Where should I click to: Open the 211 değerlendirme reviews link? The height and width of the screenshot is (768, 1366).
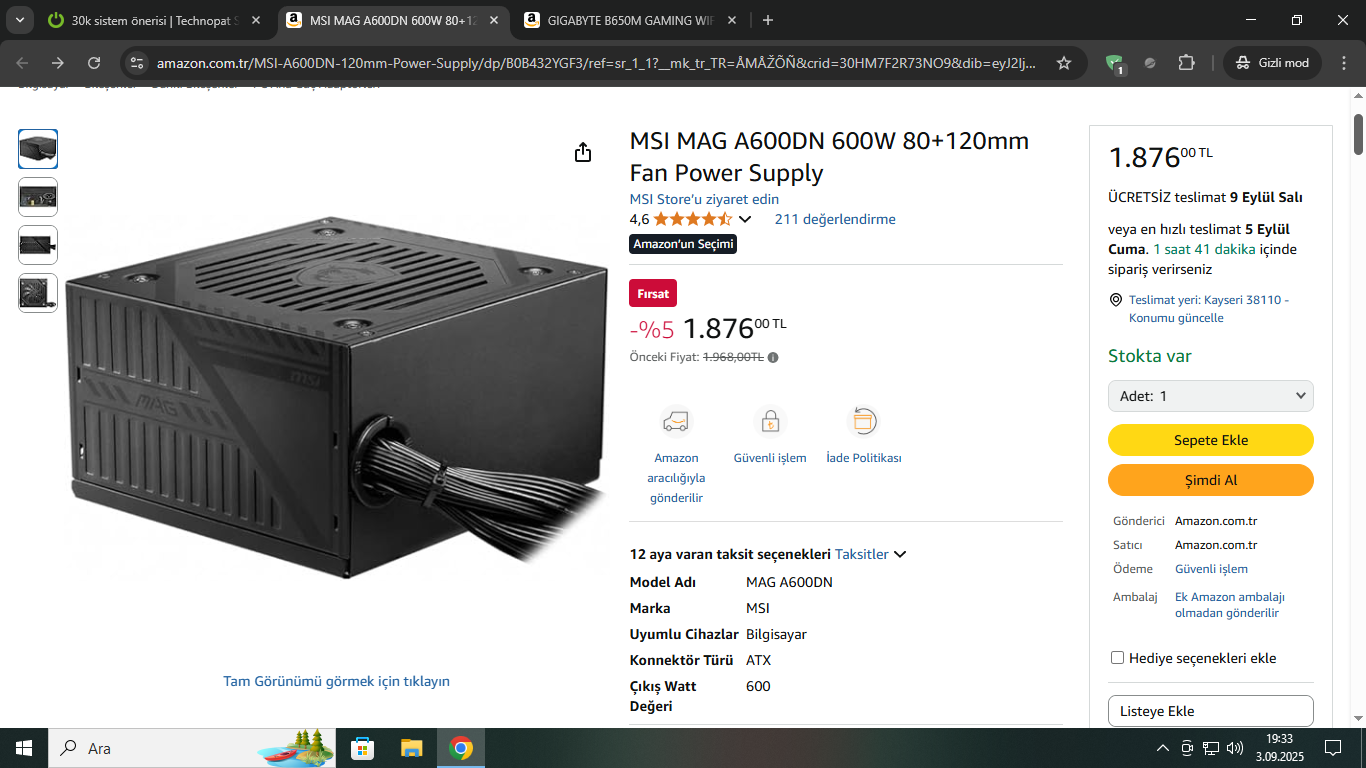pyautogui.click(x=835, y=219)
